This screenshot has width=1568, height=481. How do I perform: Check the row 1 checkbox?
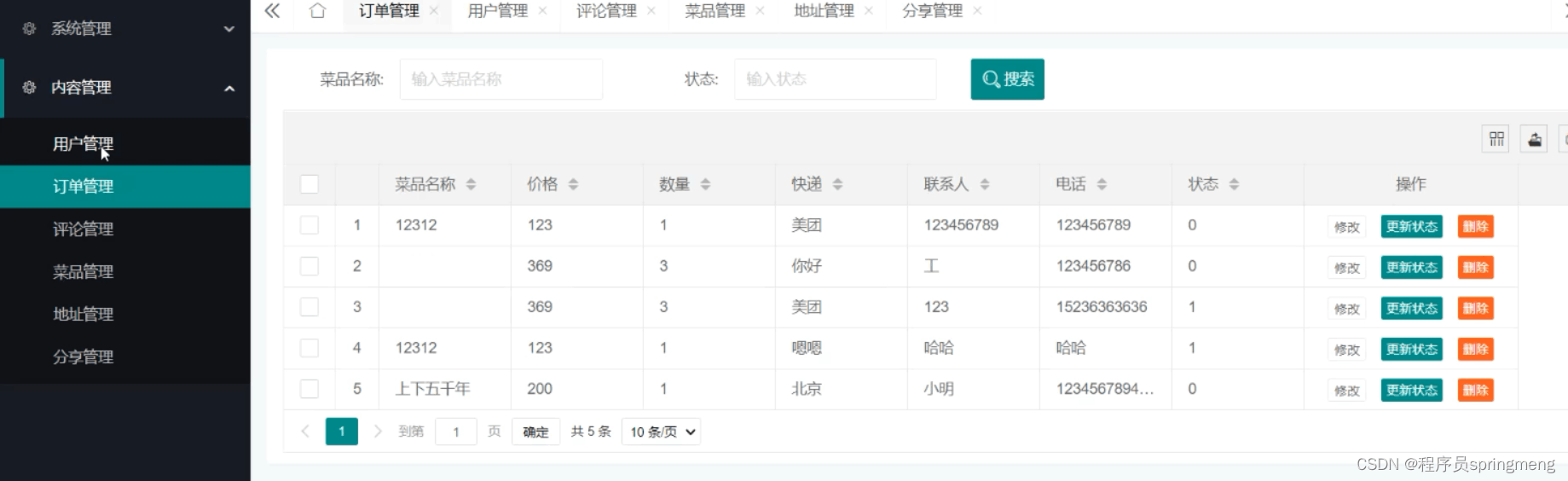click(310, 225)
